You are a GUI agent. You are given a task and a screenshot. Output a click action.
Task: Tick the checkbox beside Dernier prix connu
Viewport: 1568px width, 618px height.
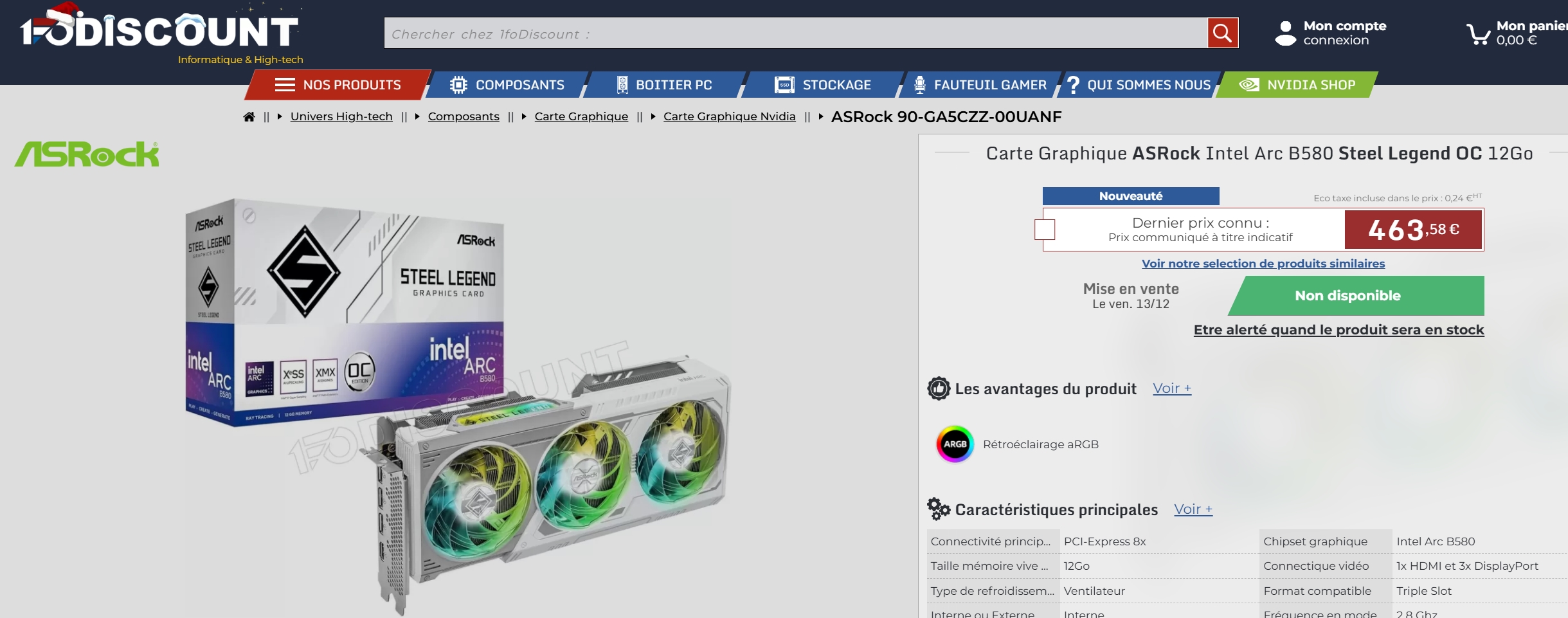tap(1045, 230)
